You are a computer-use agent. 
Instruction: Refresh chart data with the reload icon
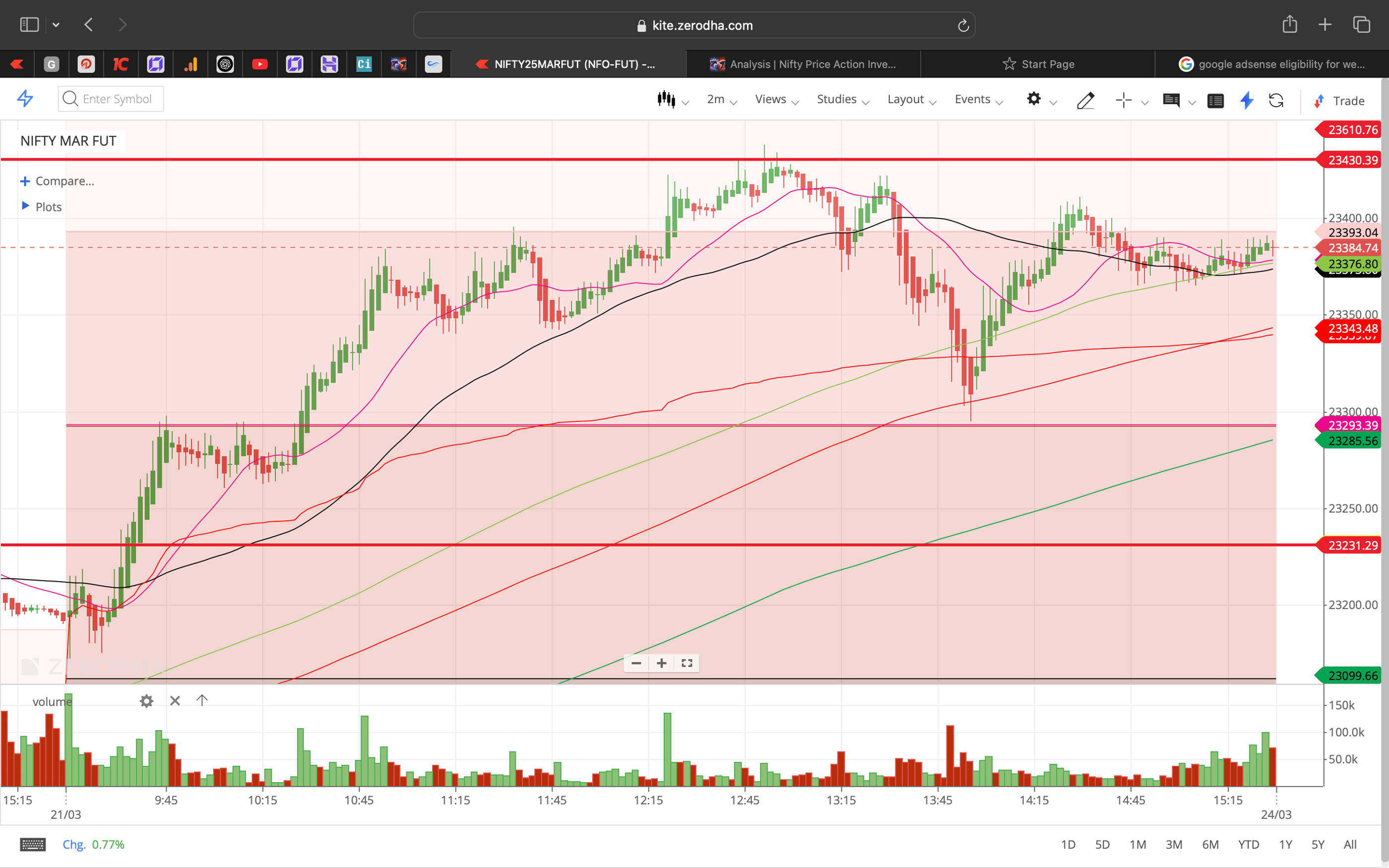coord(1277,101)
